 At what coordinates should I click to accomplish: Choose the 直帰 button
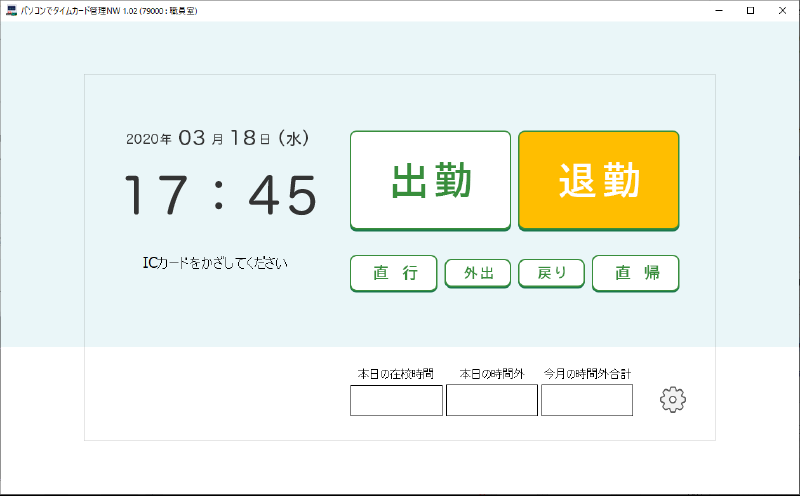(635, 273)
